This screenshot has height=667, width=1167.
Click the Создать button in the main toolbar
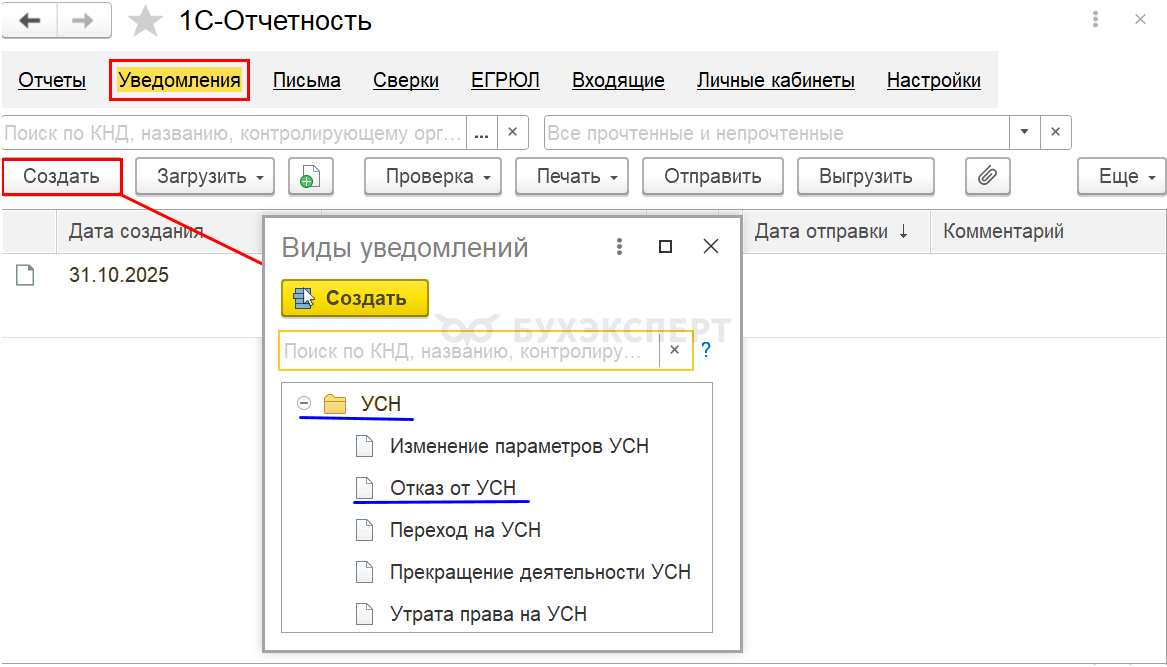tap(62, 176)
